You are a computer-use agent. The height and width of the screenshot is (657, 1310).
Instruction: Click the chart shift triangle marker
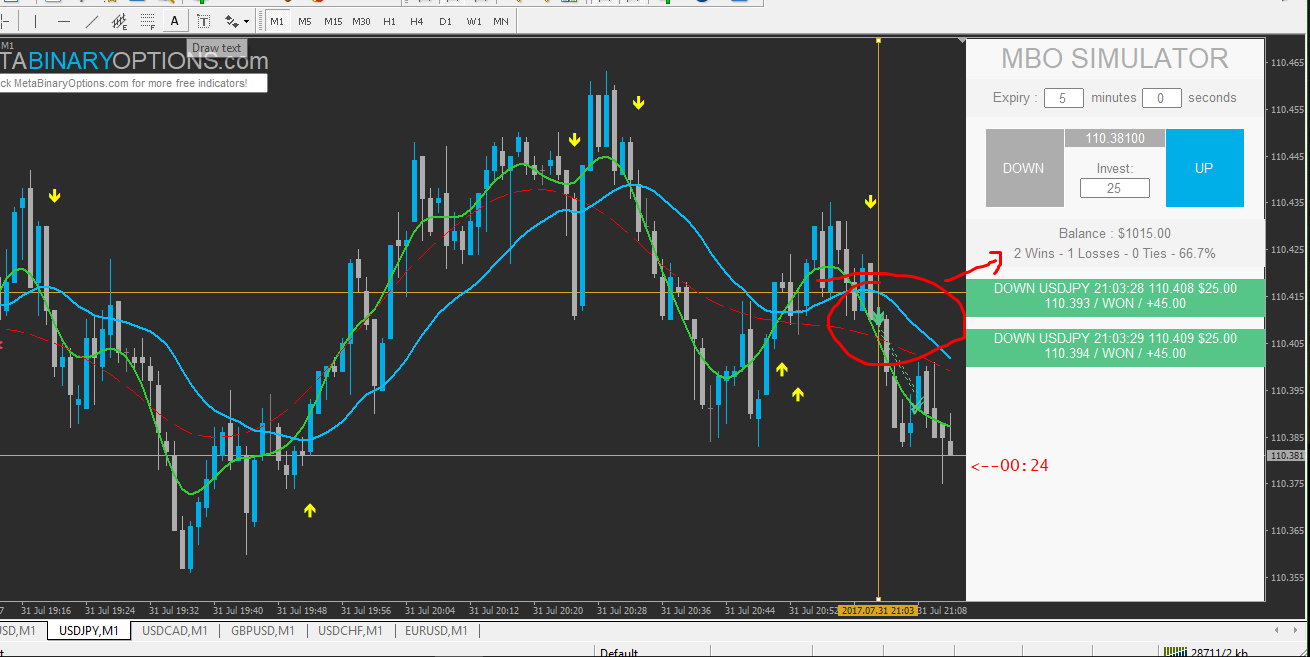point(962,41)
